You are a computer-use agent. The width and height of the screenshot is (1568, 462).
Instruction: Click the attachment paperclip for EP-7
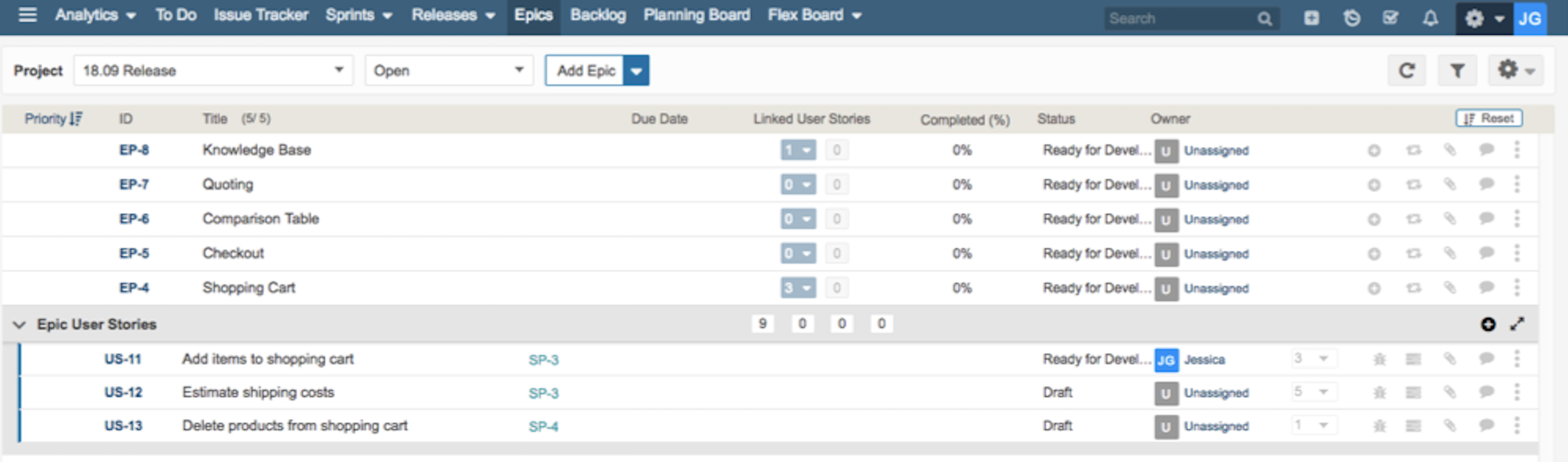[1450, 185]
